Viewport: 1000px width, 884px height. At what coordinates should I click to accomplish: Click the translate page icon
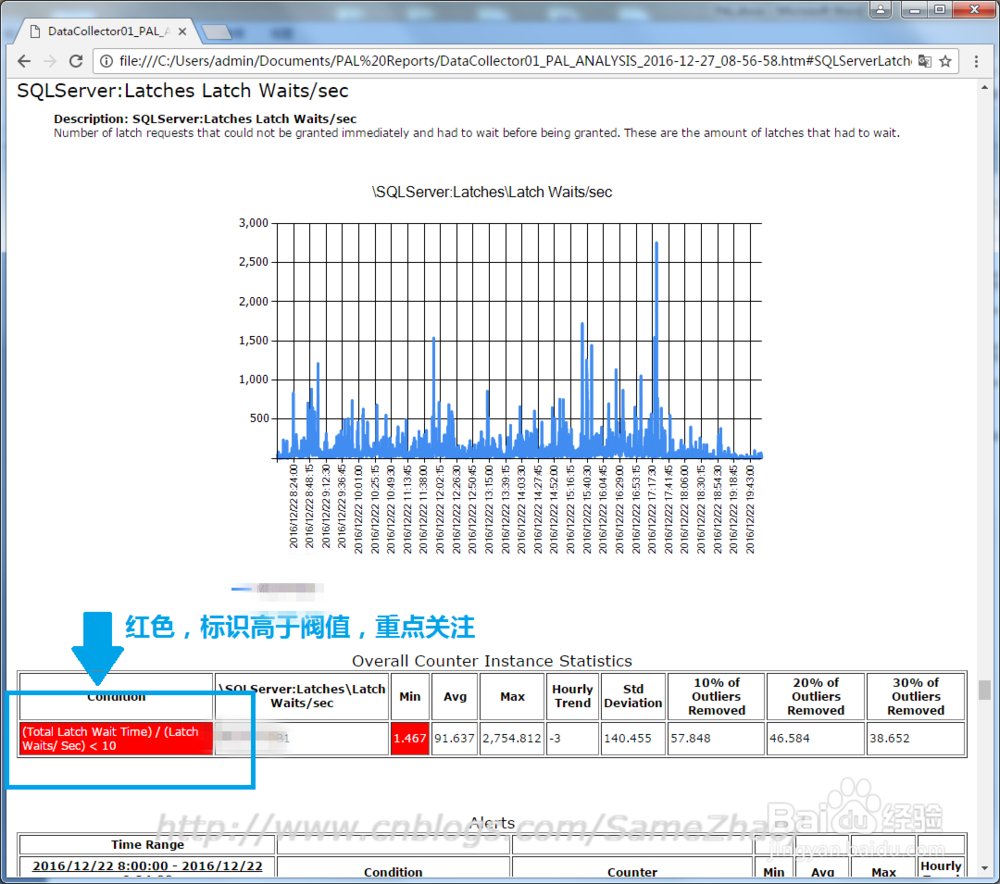point(925,61)
